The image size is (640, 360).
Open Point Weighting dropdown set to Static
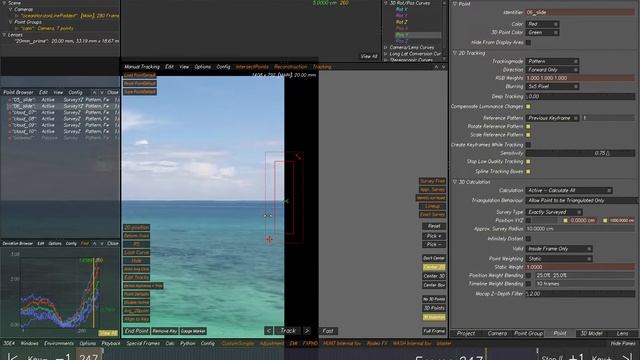click(559, 259)
